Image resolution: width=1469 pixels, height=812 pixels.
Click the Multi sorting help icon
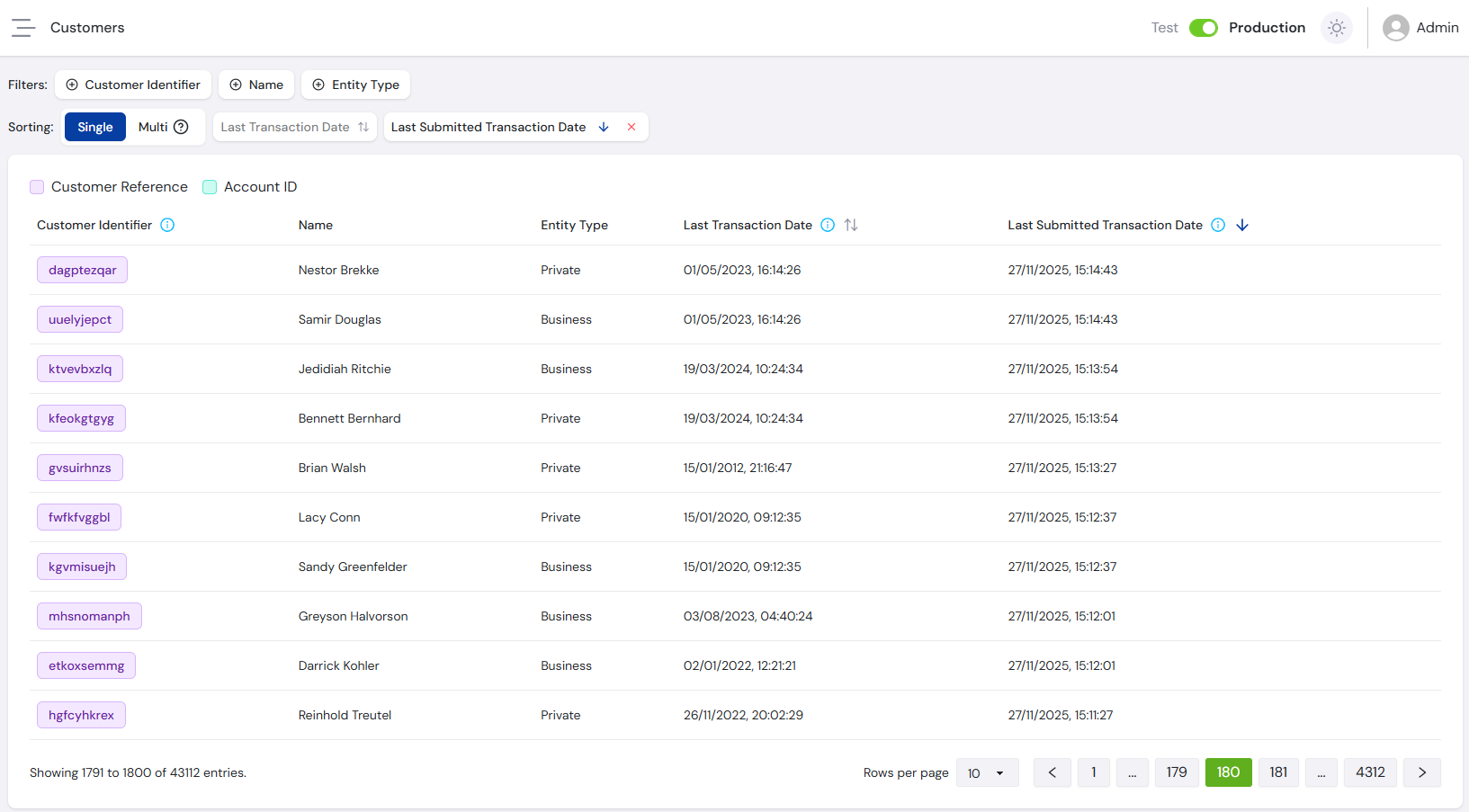point(181,127)
